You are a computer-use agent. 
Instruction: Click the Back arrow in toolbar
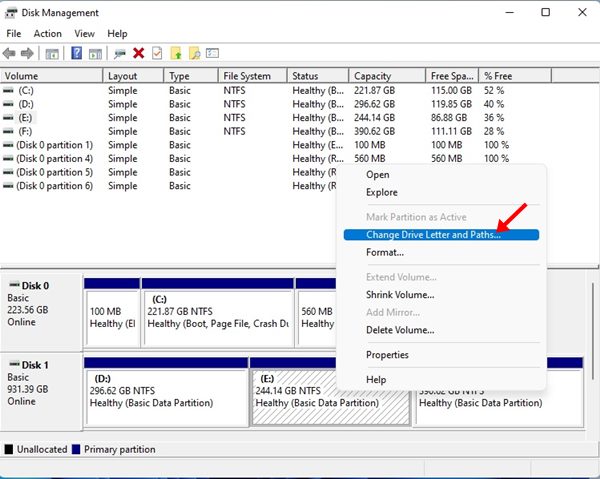pos(10,53)
